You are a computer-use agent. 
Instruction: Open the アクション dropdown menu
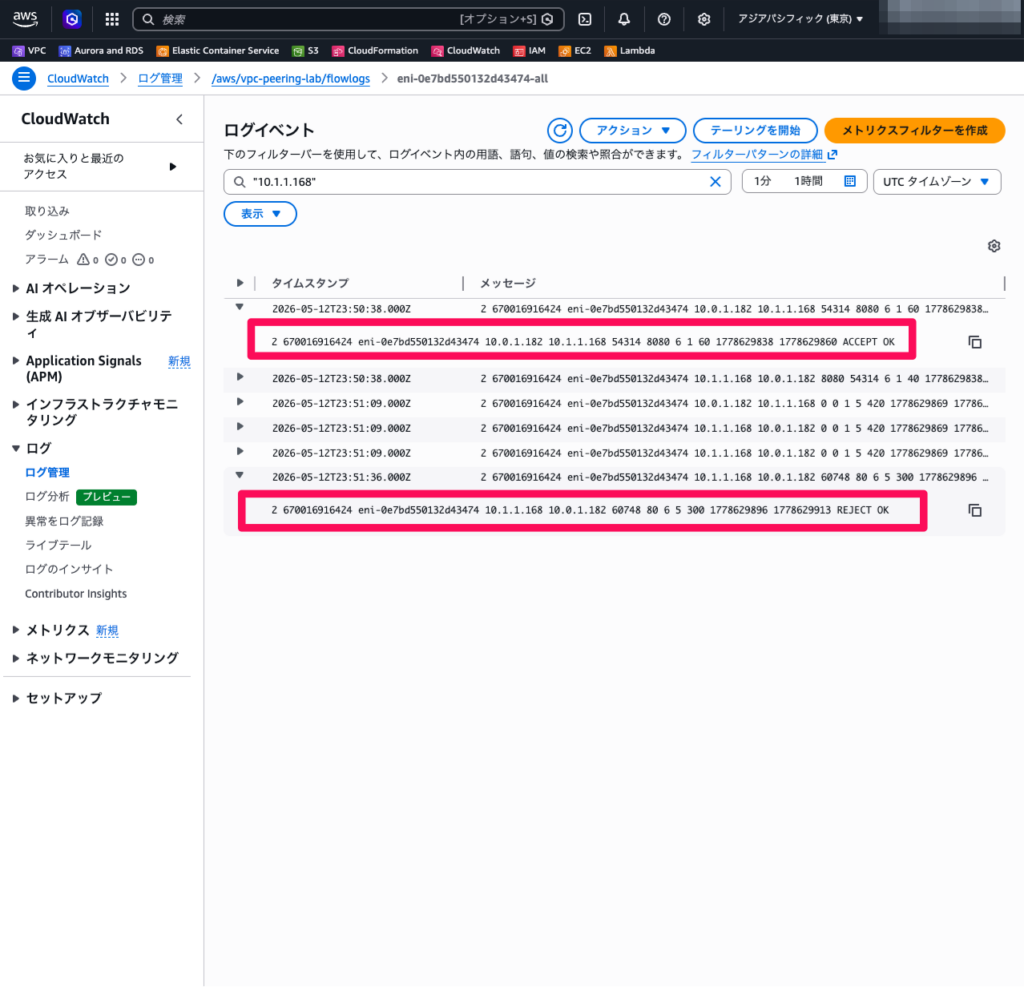(632, 131)
